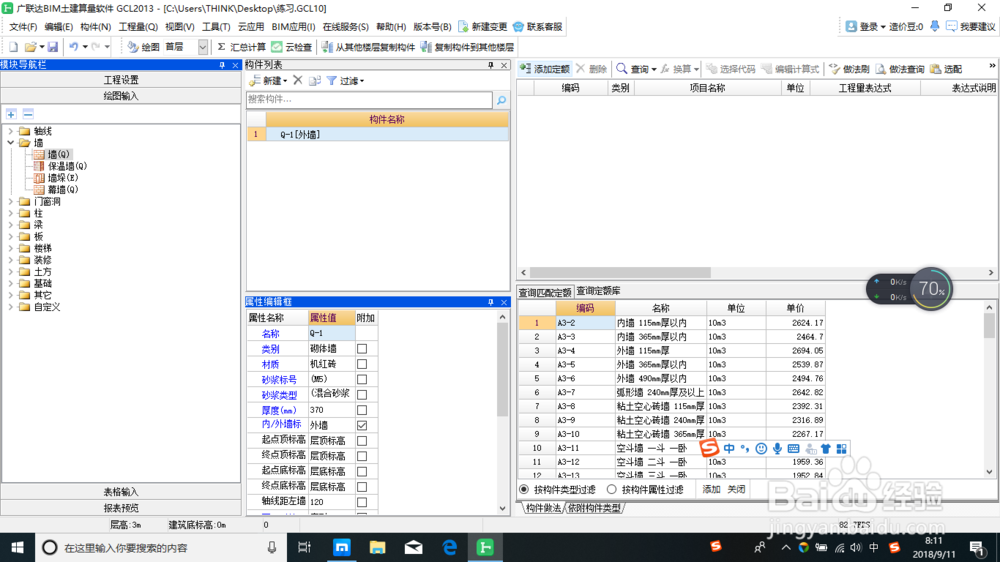Screen dimensions: 1000x562
Task: Switch to 依附构件类型 tab
Action: click(x=594, y=508)
